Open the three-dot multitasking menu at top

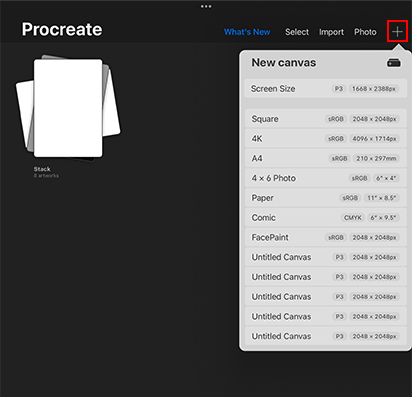[206, 6]
